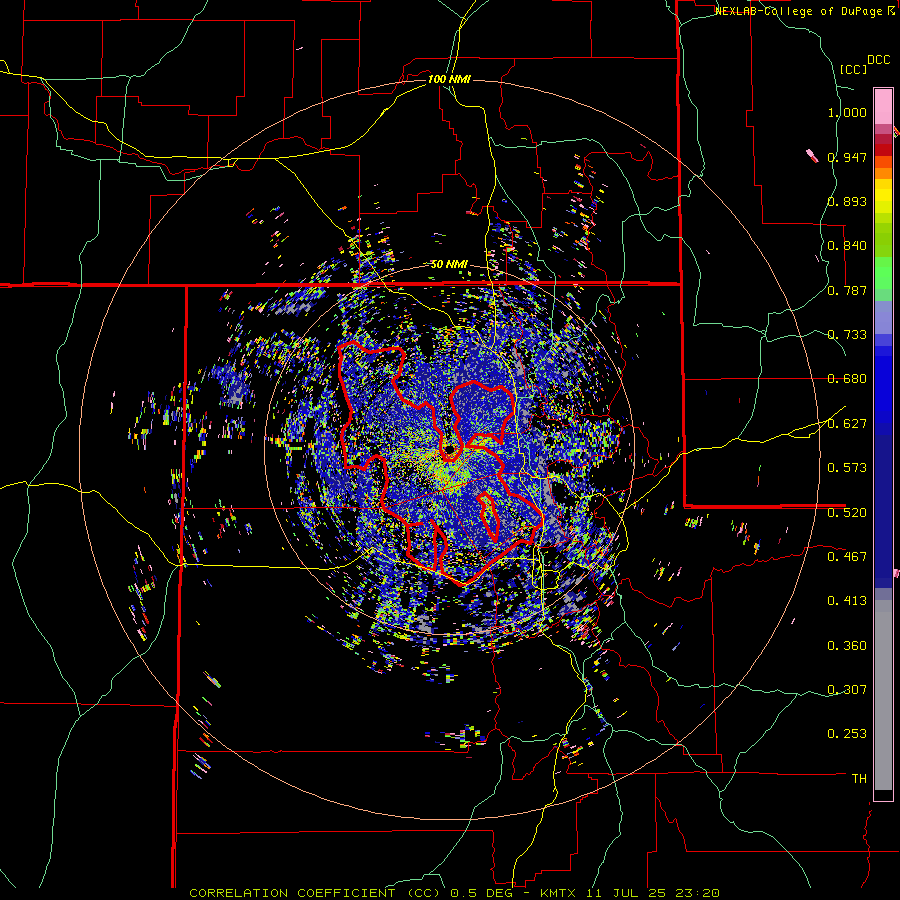Screen dimensions: 900x900
Task: Select the 0.573 legend value
Action: pyautogui.click(x=847, y=468)
